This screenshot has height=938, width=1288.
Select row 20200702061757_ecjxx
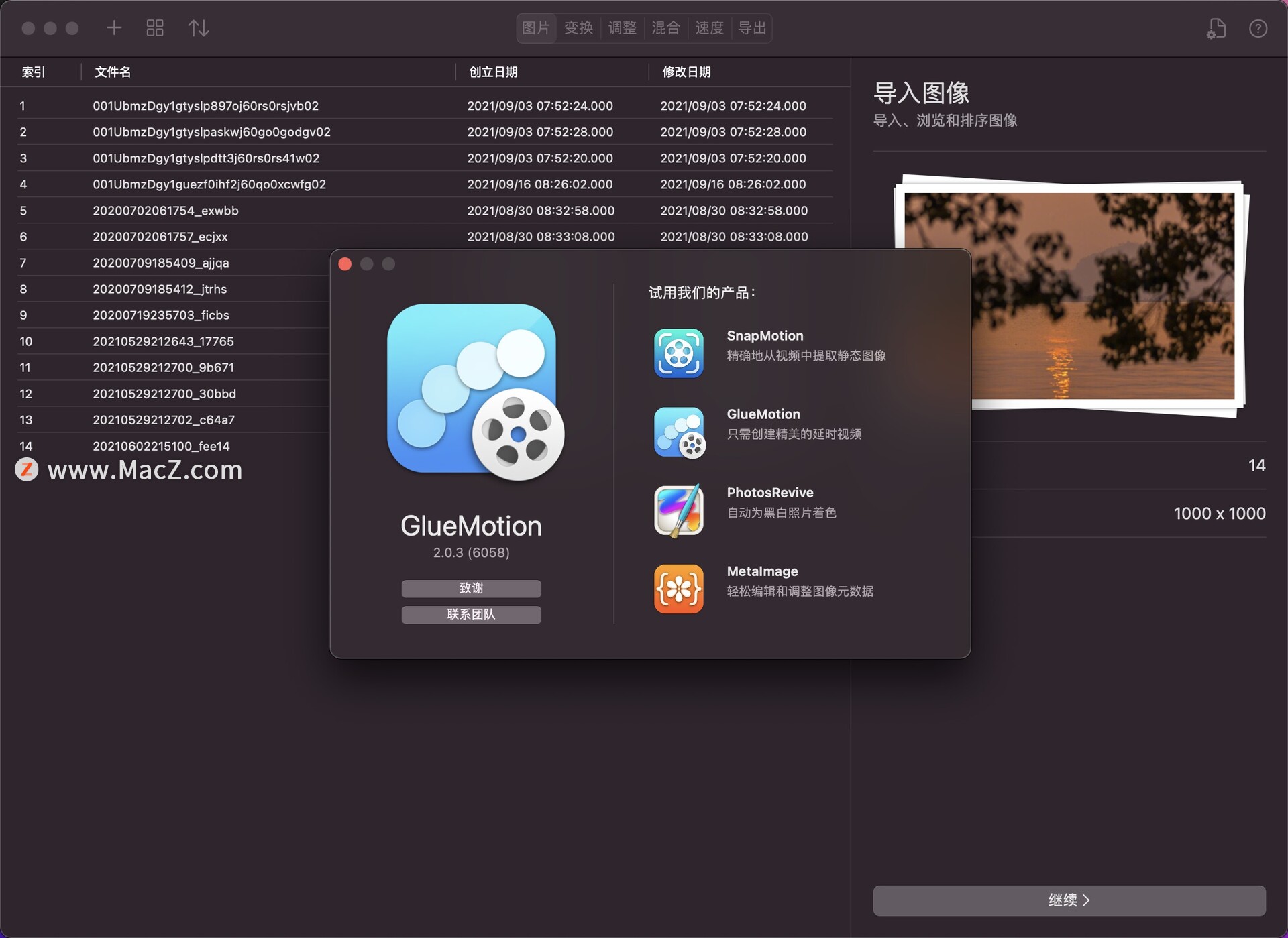[x=425, y=236]
